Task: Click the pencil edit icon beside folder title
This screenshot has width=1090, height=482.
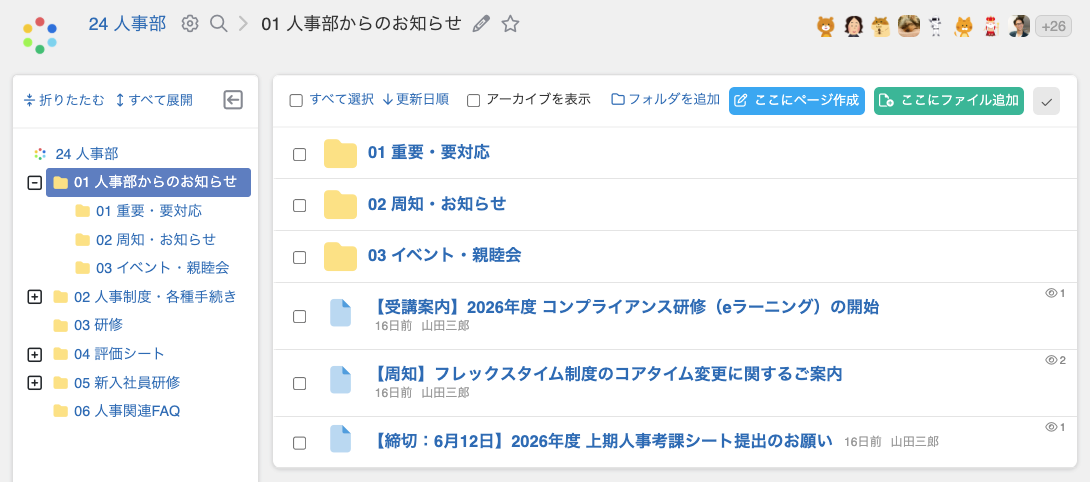Action: pyautogui.click(x=480, y=24)
